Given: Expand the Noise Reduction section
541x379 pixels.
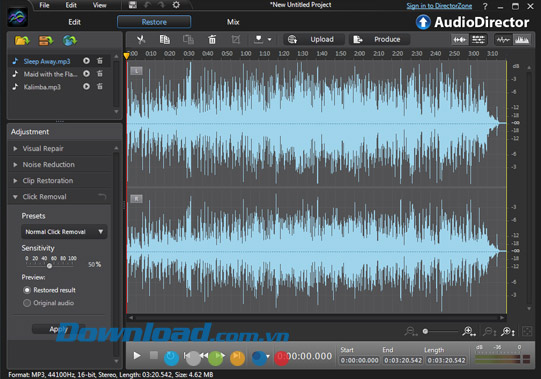Looking at the screenshot, I should 15,165.
